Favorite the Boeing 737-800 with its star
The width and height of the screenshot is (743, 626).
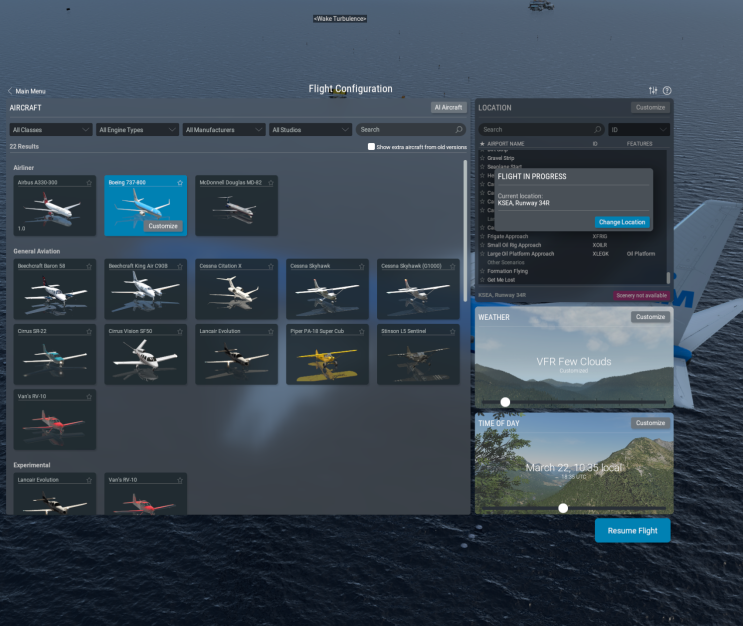pos(180,183)
